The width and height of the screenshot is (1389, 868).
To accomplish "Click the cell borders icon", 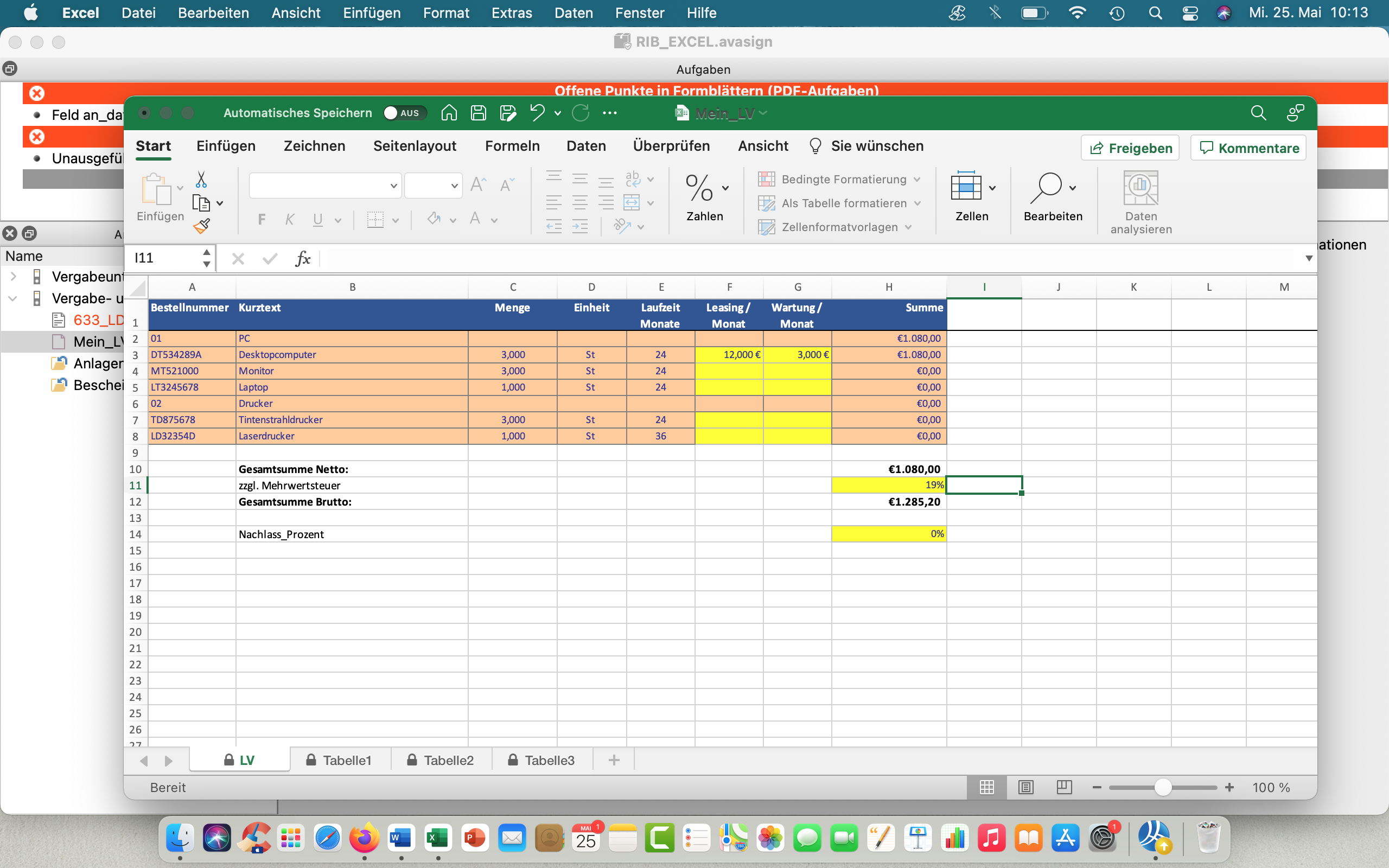I will coord(375,219).
